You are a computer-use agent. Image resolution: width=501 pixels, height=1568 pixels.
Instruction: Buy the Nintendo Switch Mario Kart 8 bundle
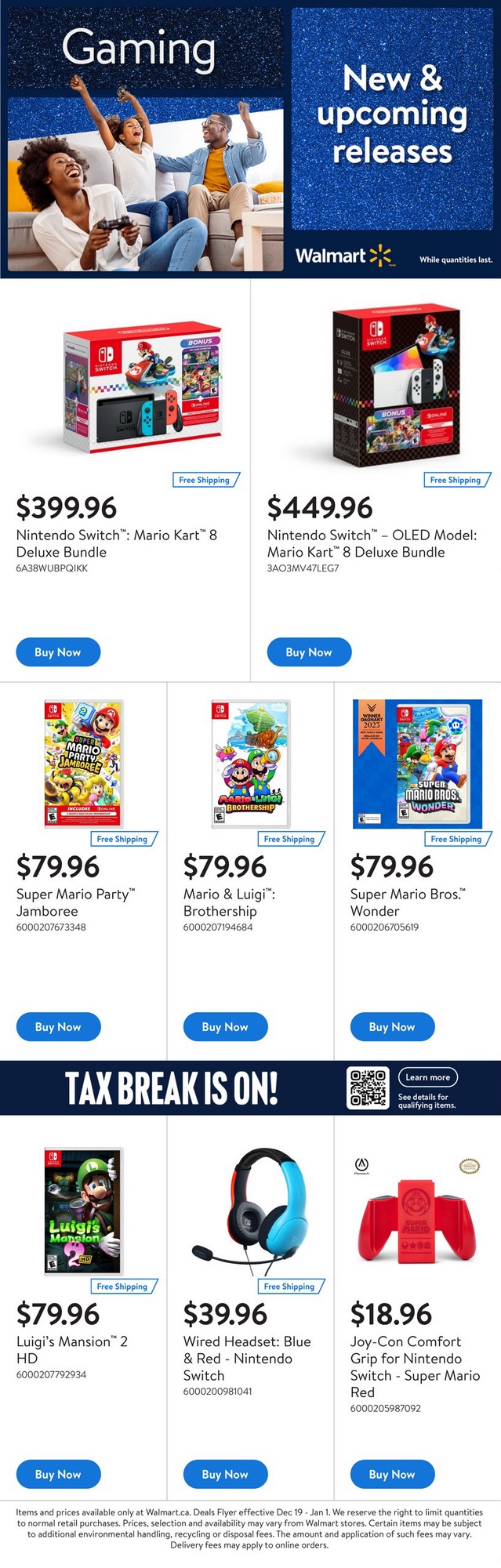point(58,652)
